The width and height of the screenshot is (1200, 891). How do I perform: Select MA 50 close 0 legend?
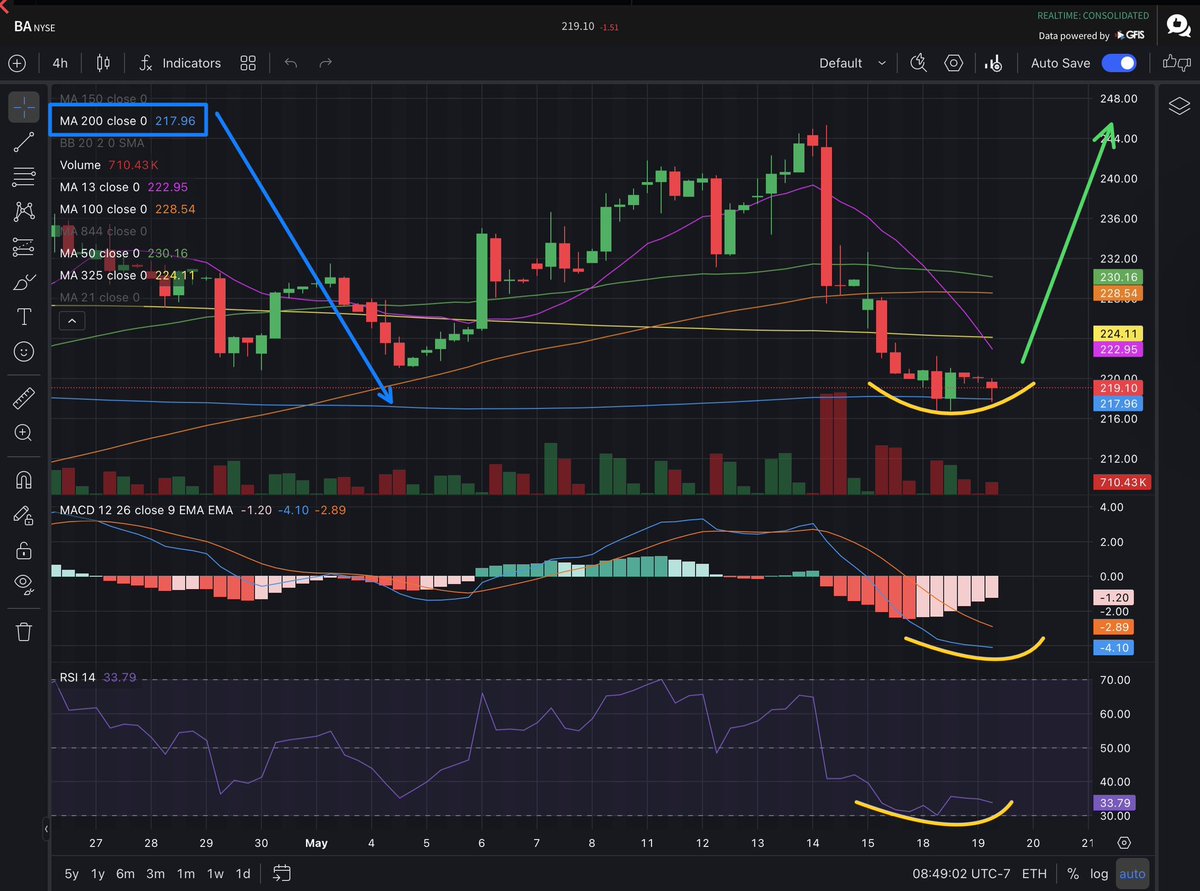pyautogui.click(x=123, y=253)
